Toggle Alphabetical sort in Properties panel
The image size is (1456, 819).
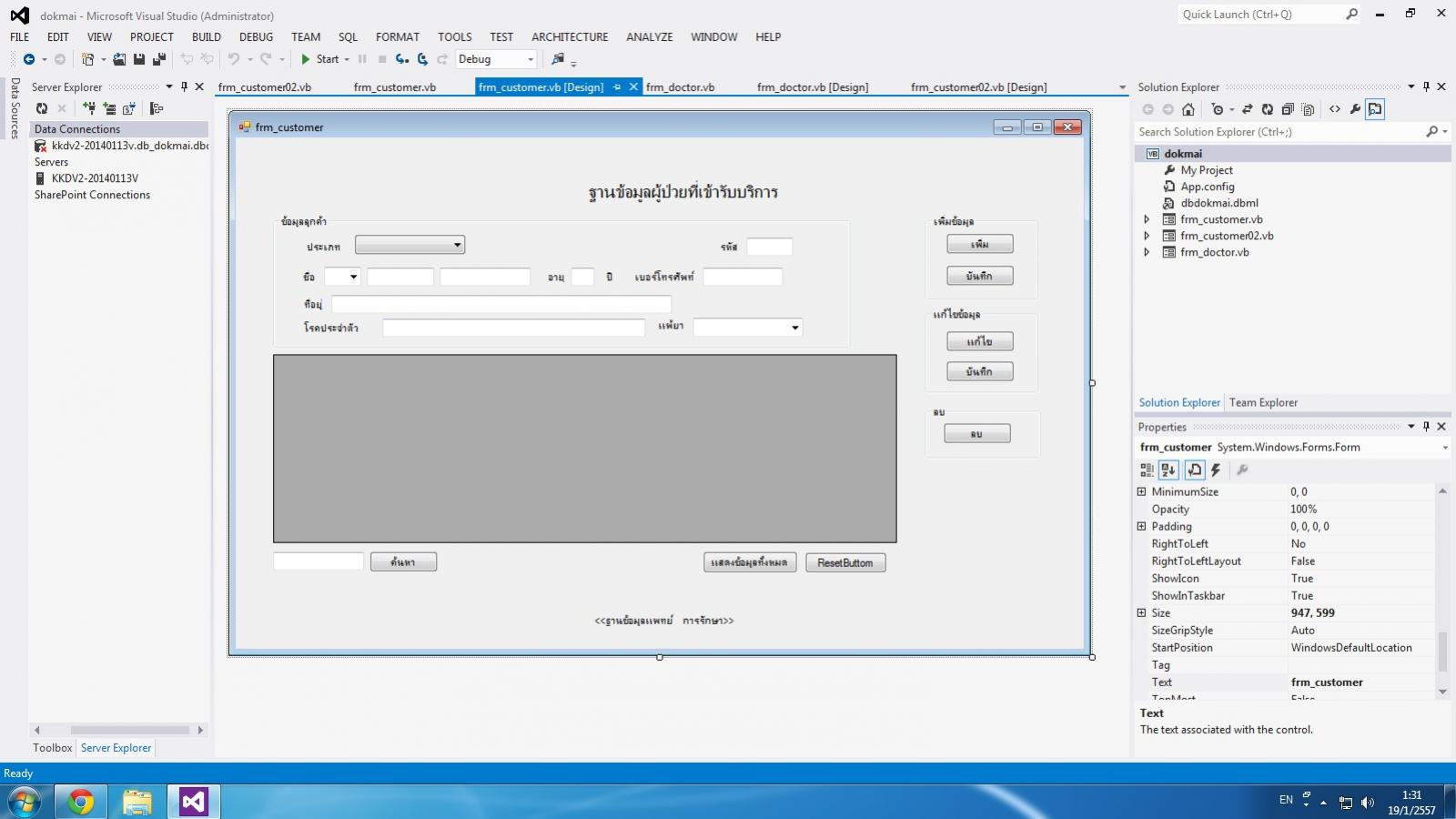tap(1169, 470)
